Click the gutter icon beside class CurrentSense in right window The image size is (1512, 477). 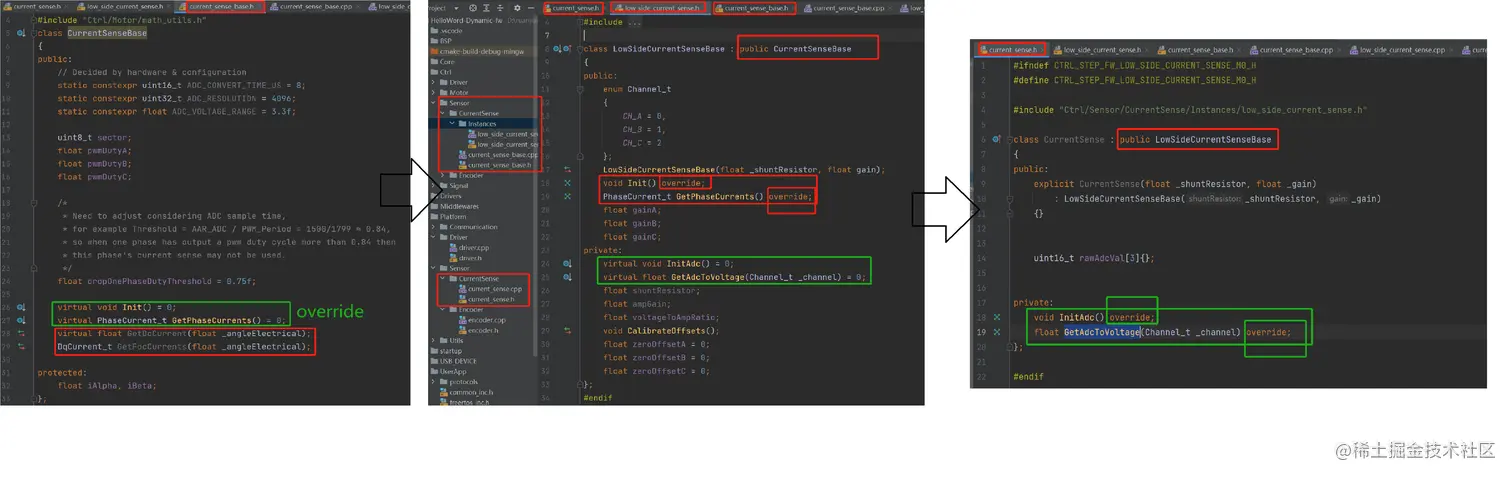click(997, 139)
